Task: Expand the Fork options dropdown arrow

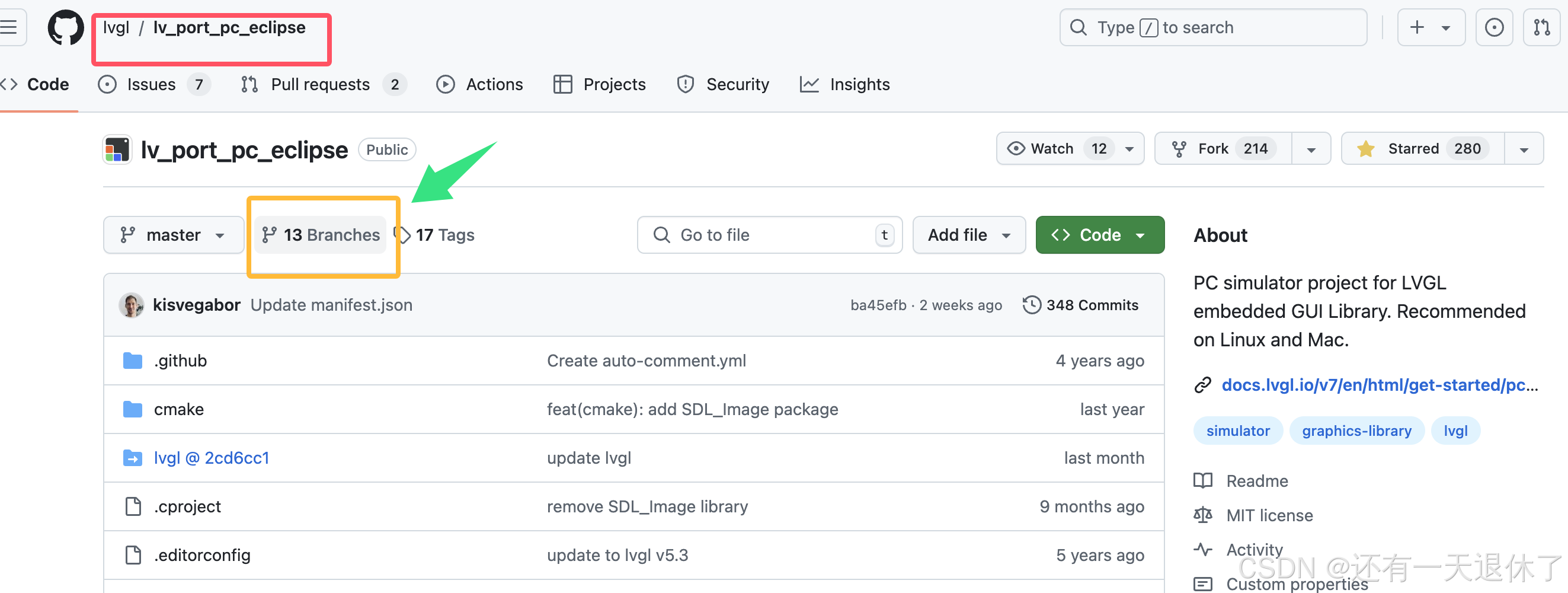Action: (1311, 149)
